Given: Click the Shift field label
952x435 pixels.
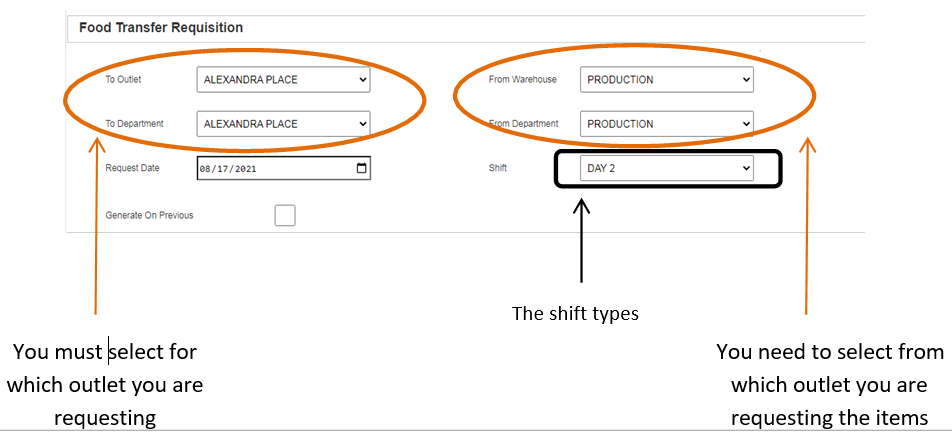Looking at the screenshot, I should [498, 168].
